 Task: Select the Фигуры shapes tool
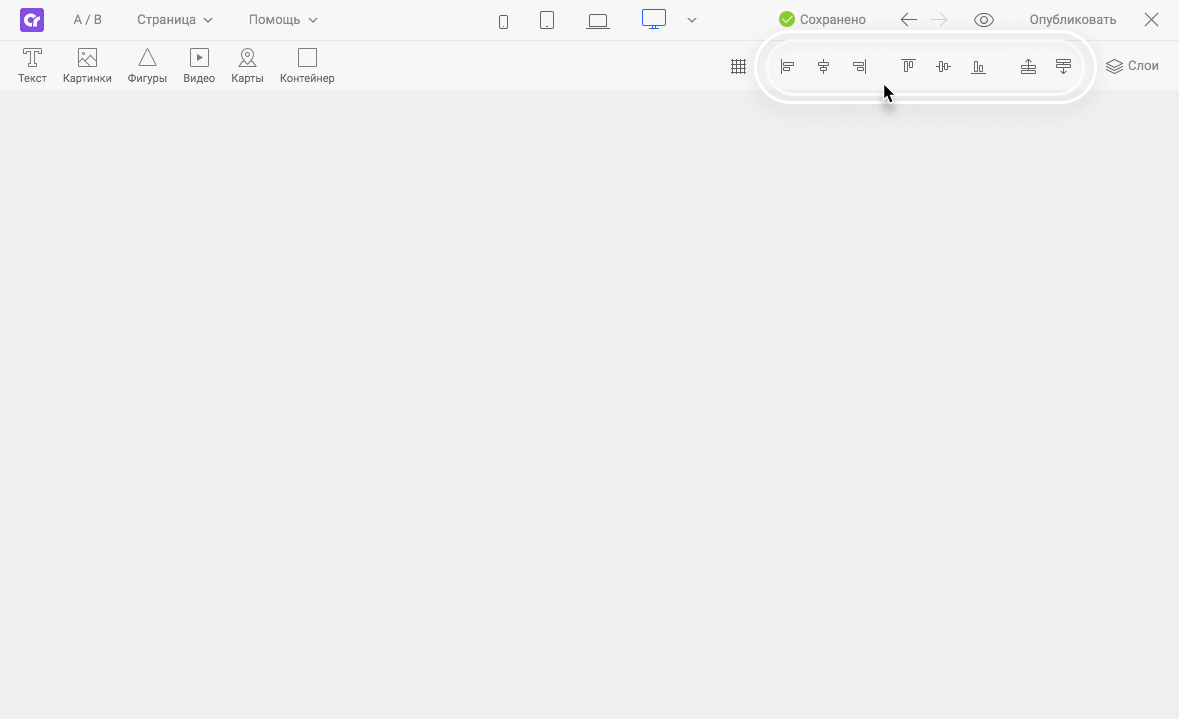pyautogui.click(x=147, y=65)
